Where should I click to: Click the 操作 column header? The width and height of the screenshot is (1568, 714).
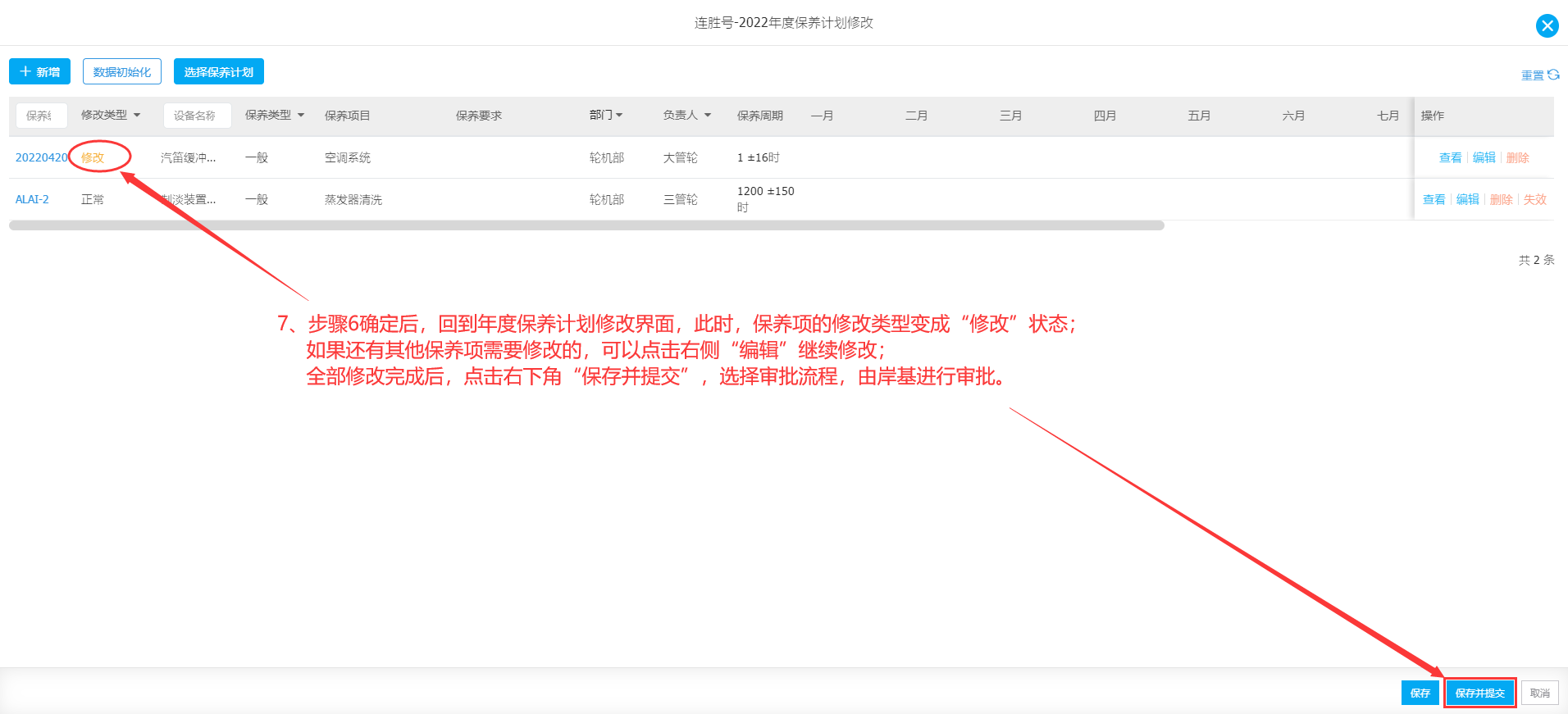click(1433, 116)
